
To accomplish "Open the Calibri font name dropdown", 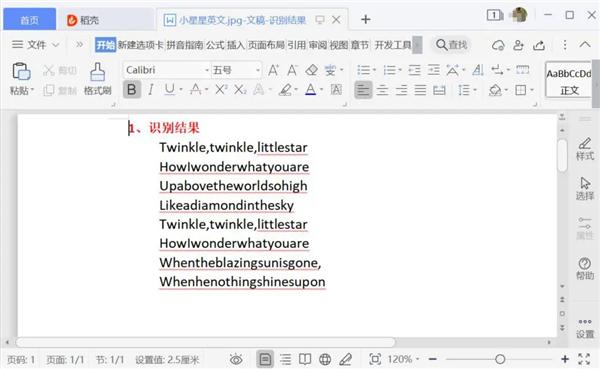I will pos(207,70).
